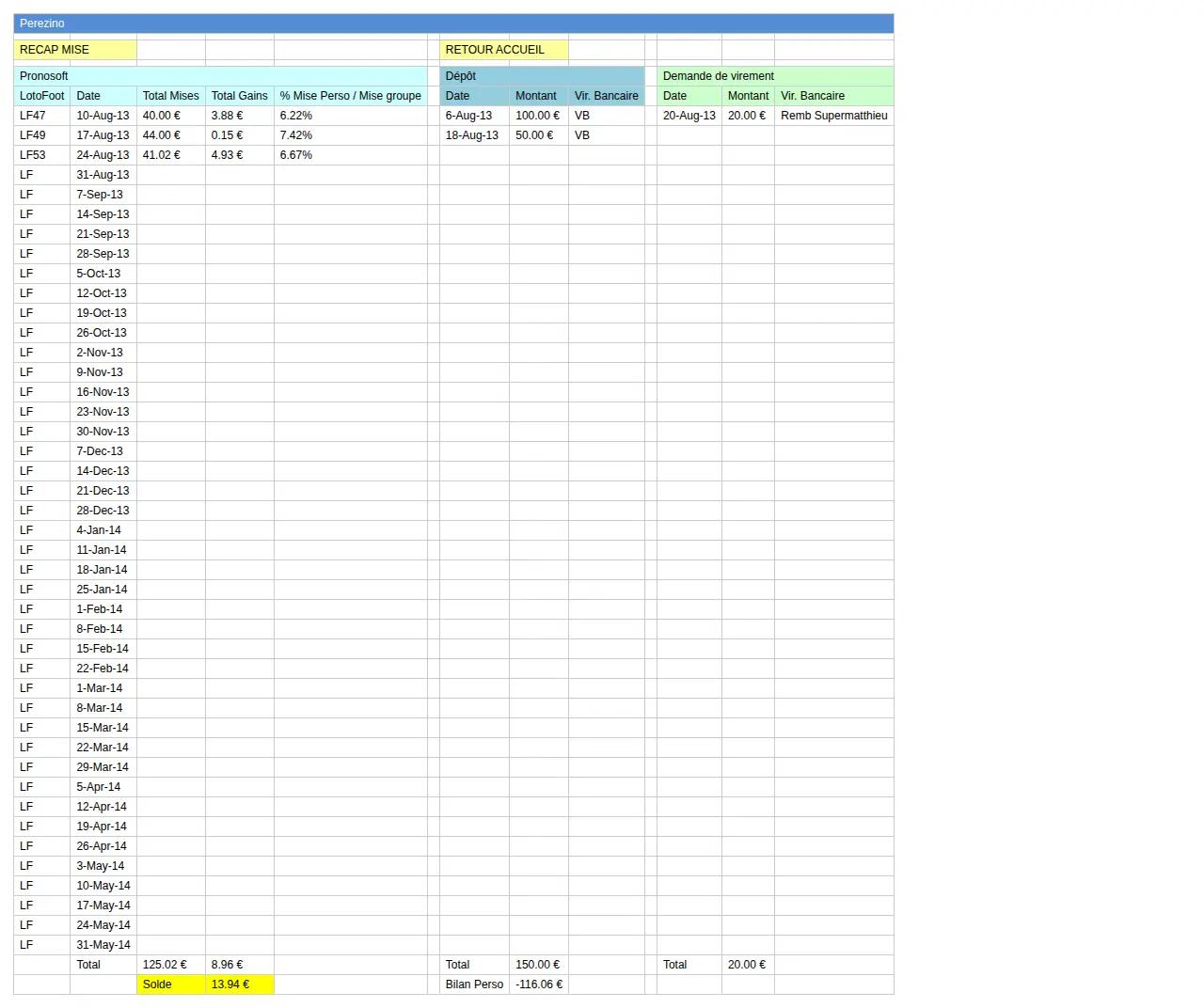Click the % Mise Perso / Mise groupe header
The width and height of the screenshot is (1204, 1008).
point(351,96)
